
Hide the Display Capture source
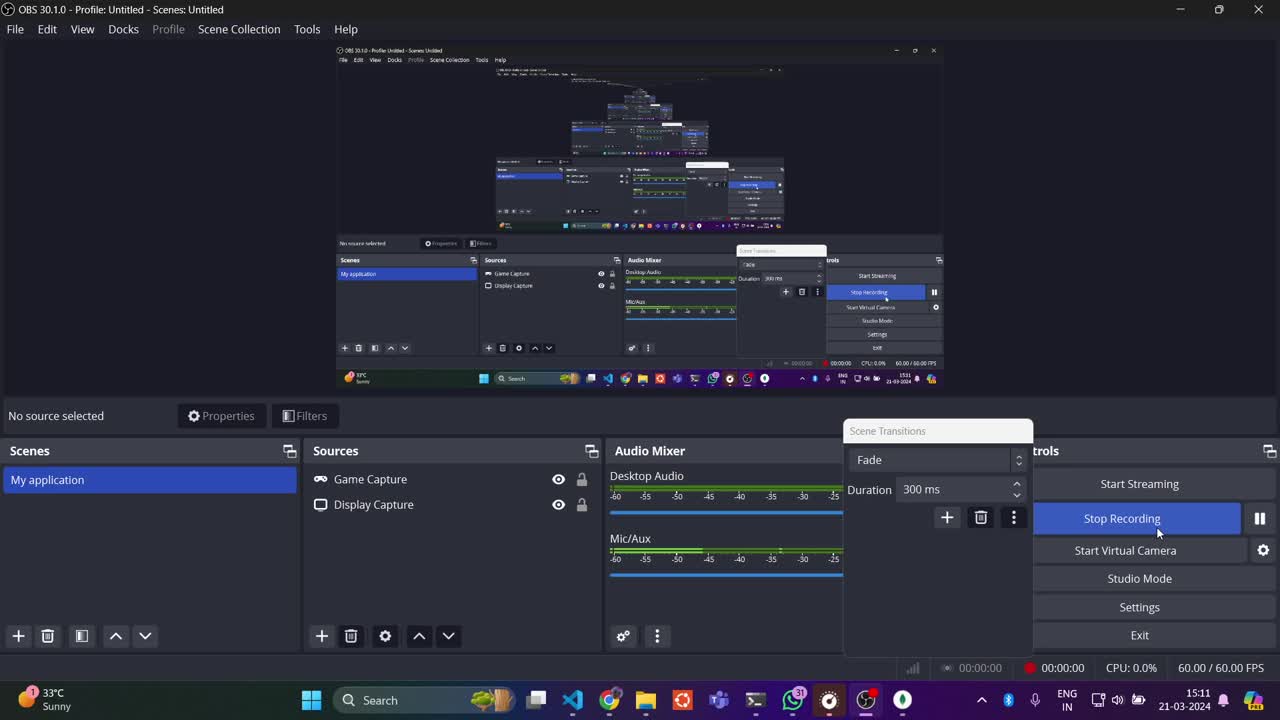pos(558,505)
